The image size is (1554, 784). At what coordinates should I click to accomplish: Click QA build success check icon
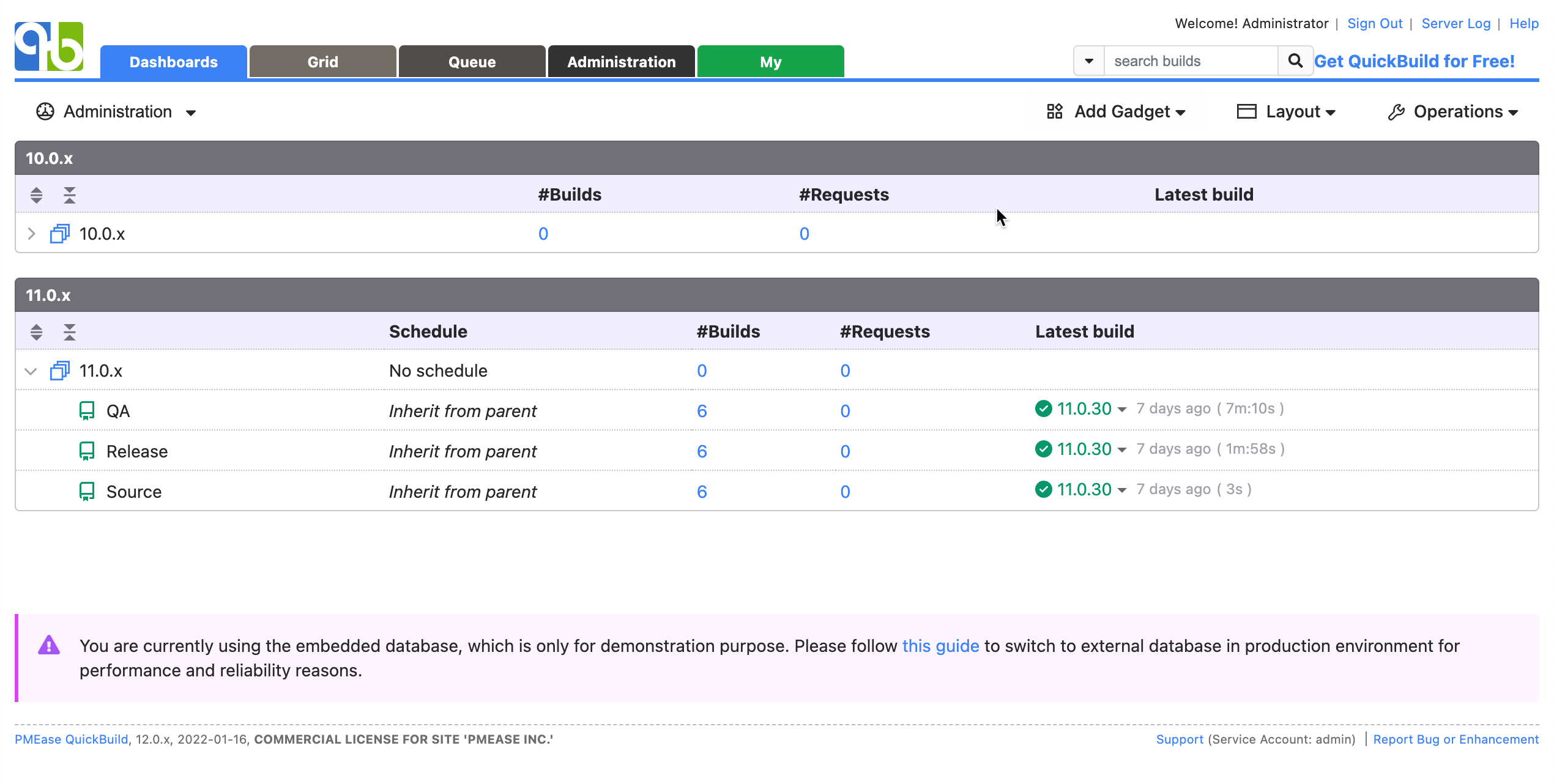click(x=1043, y=409)
